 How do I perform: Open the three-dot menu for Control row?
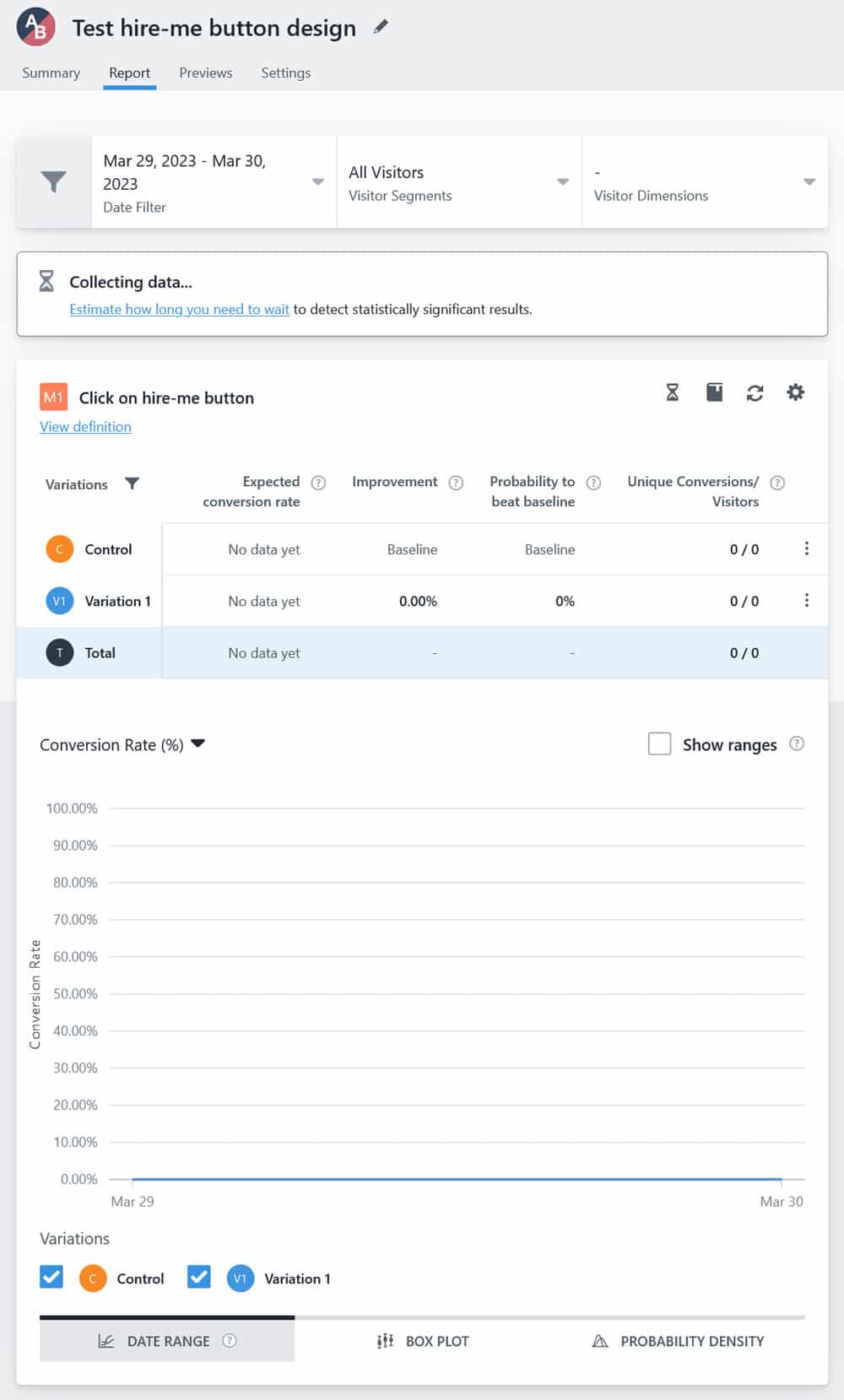806,549
